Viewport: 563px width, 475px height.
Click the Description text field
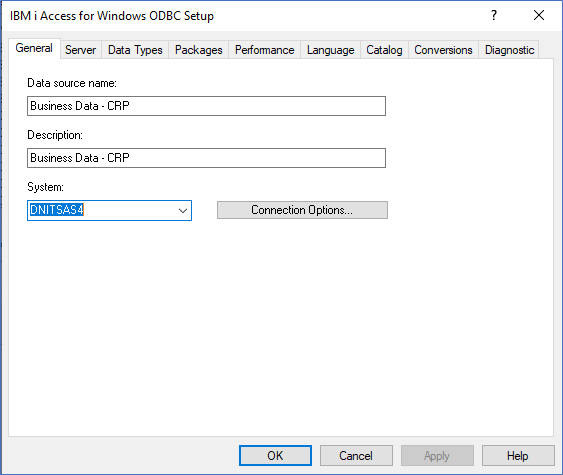point(206,158)
